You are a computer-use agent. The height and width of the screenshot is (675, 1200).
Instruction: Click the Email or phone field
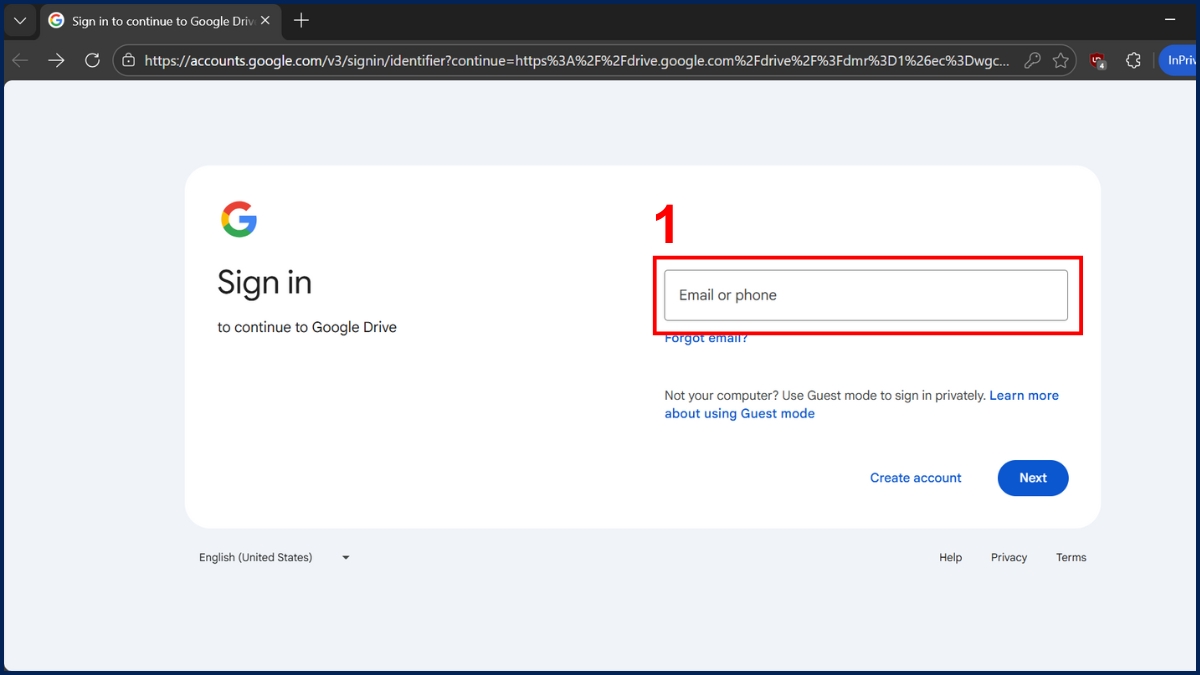point(865,295)
